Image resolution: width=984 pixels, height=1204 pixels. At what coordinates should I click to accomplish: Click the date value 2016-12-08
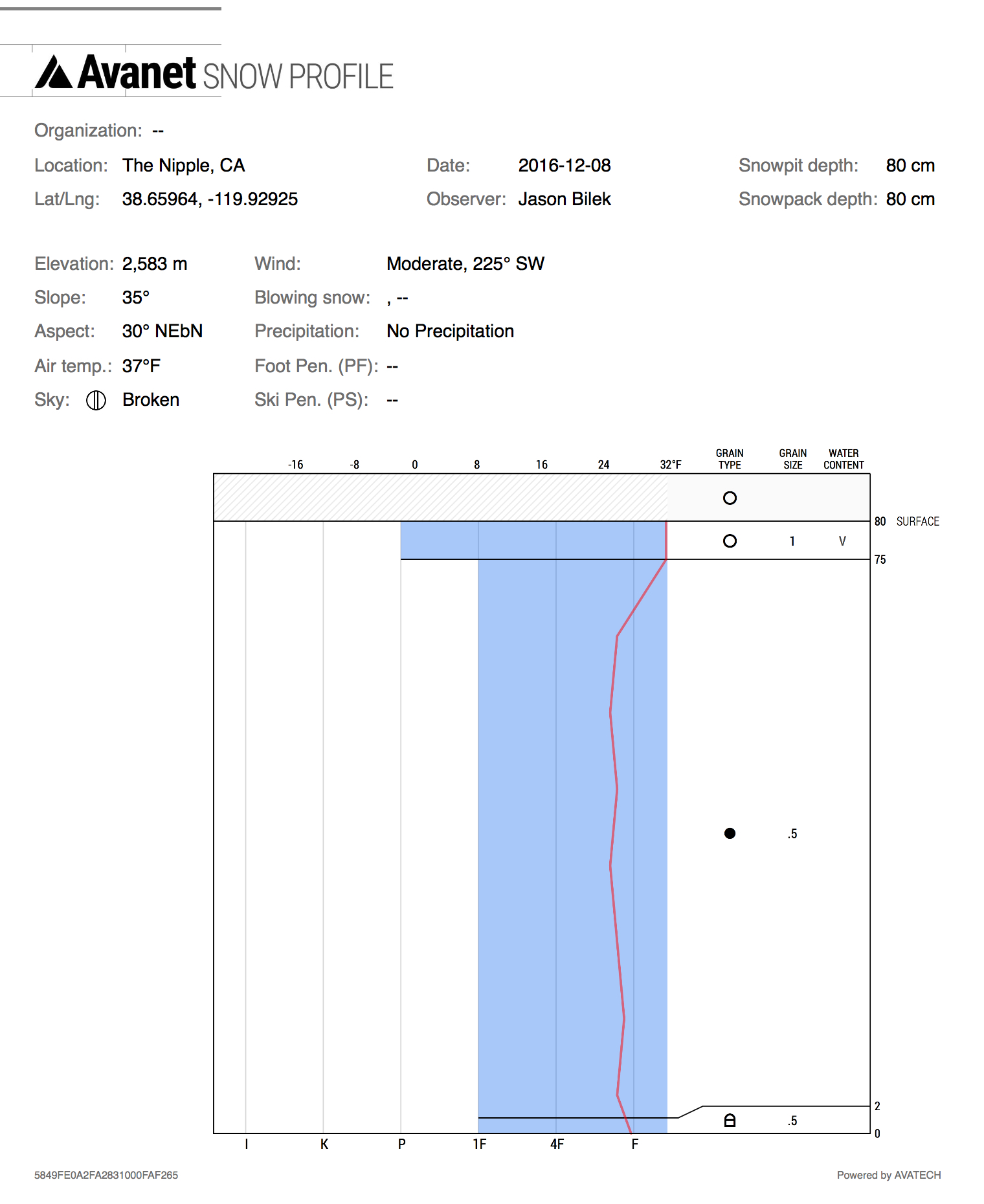click(x=564, y=166)
